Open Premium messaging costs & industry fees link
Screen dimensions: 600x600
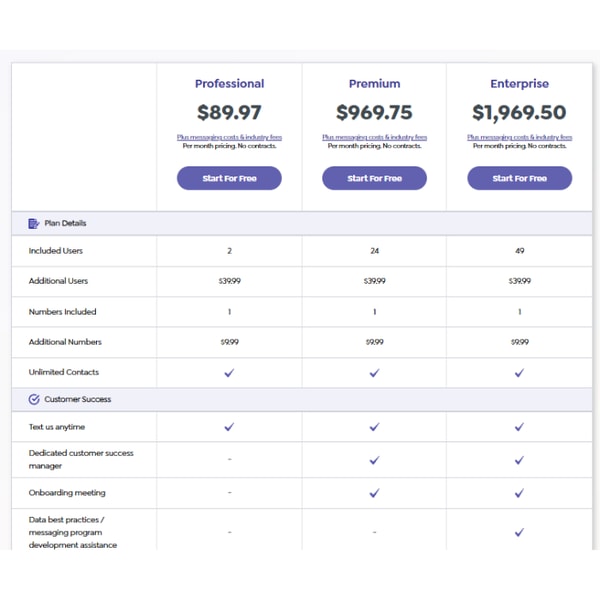pos(375,137)
